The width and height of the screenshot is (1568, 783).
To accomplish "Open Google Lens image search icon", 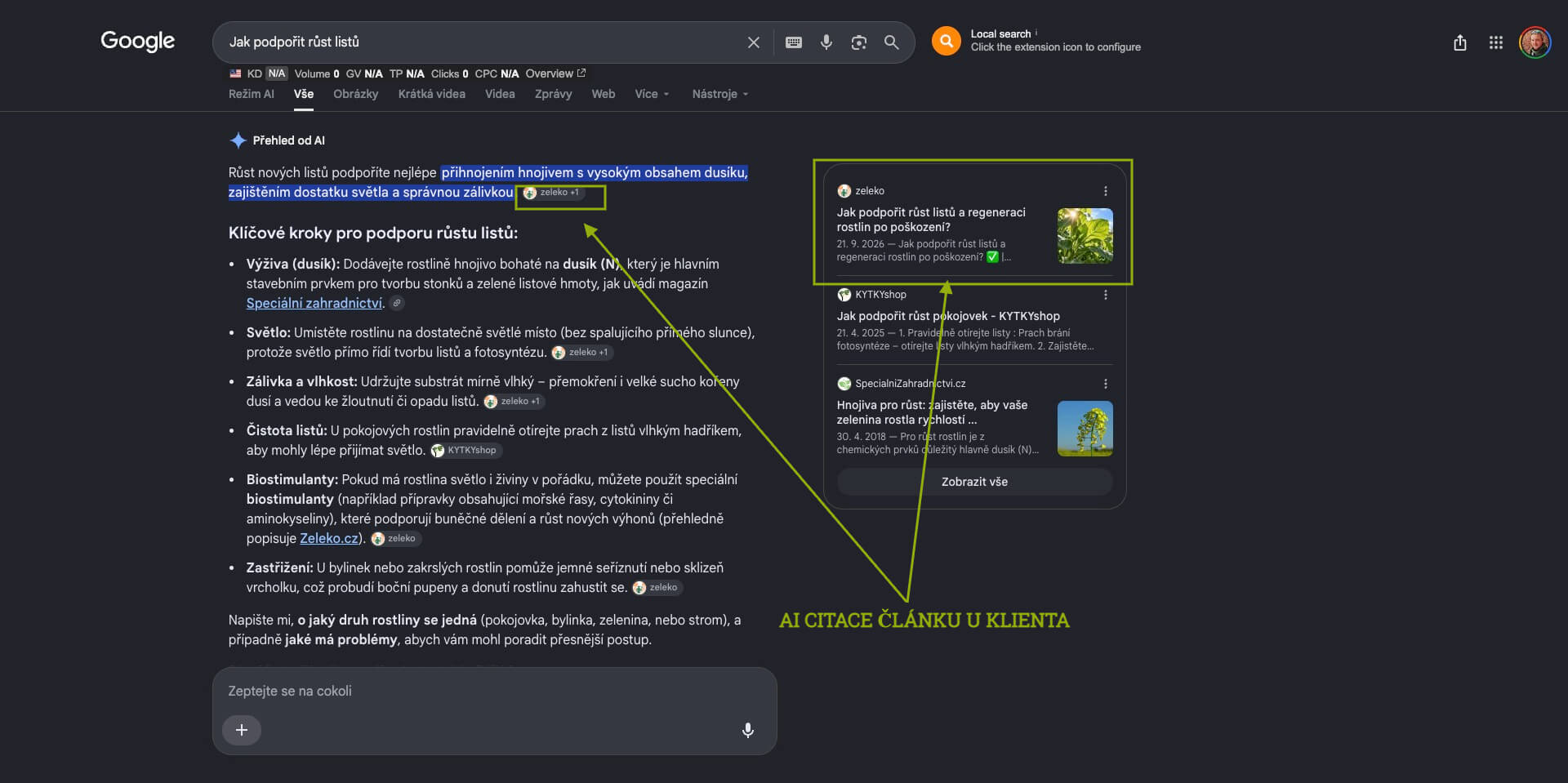I will [x=858, y=42].
